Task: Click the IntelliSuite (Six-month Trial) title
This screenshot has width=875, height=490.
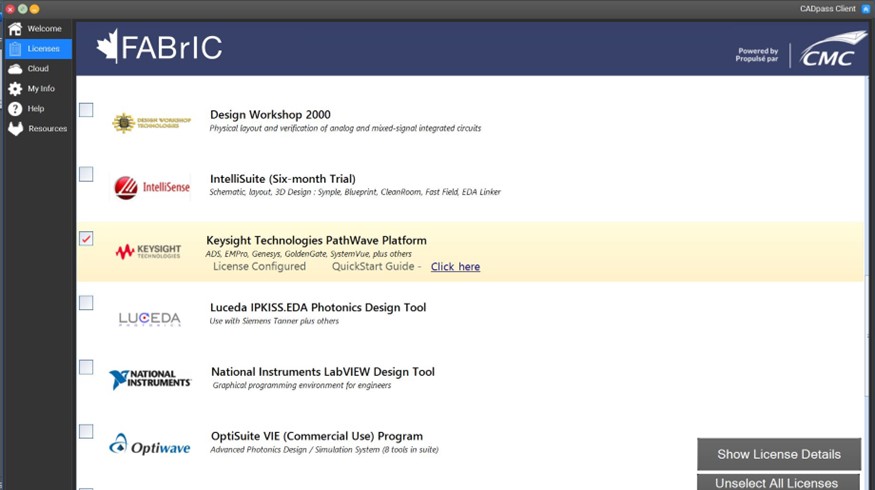Action: [282, 179]
